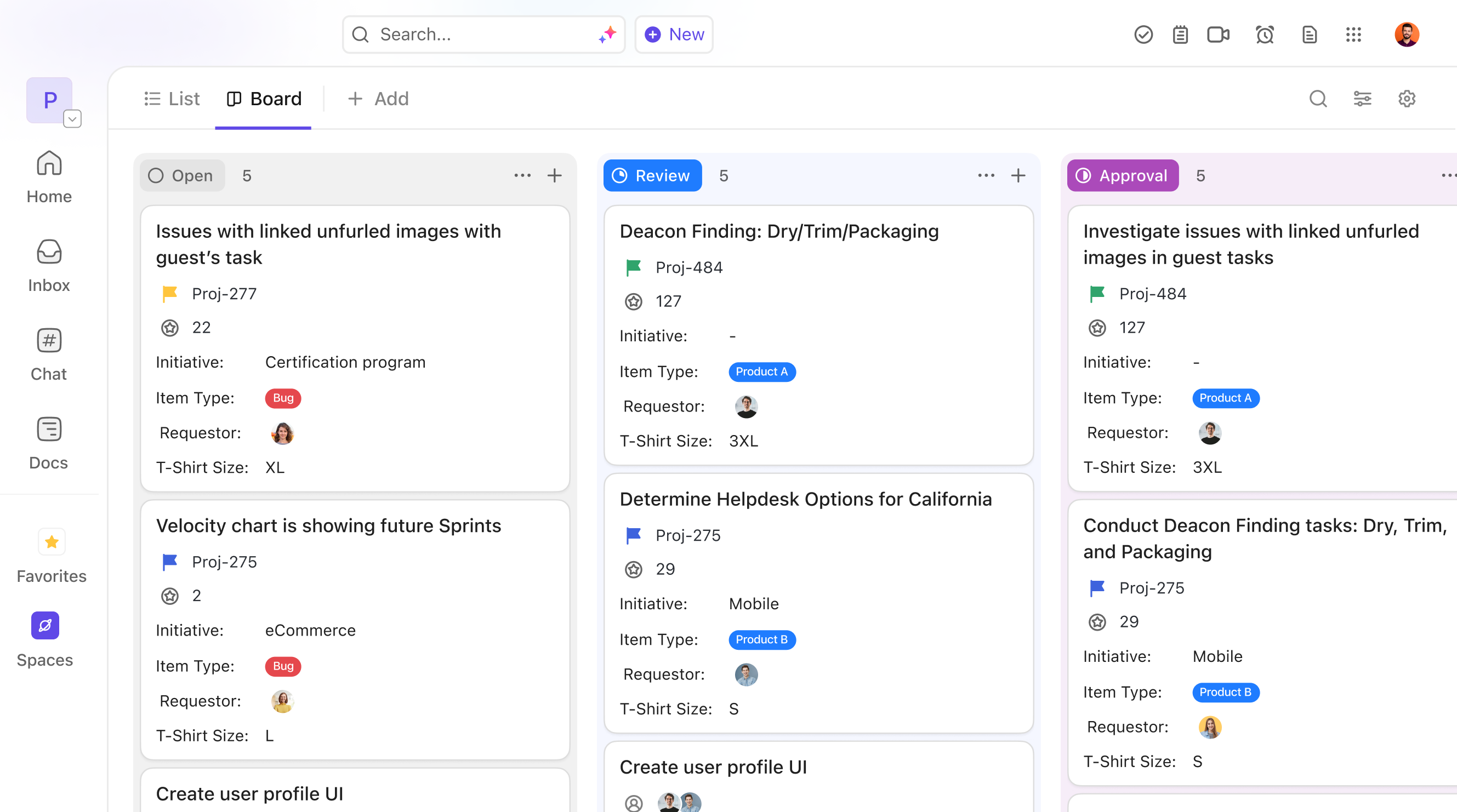Click sprint points 22 on Proj-277 card
1457x812 pixels.
pos(201,328)
